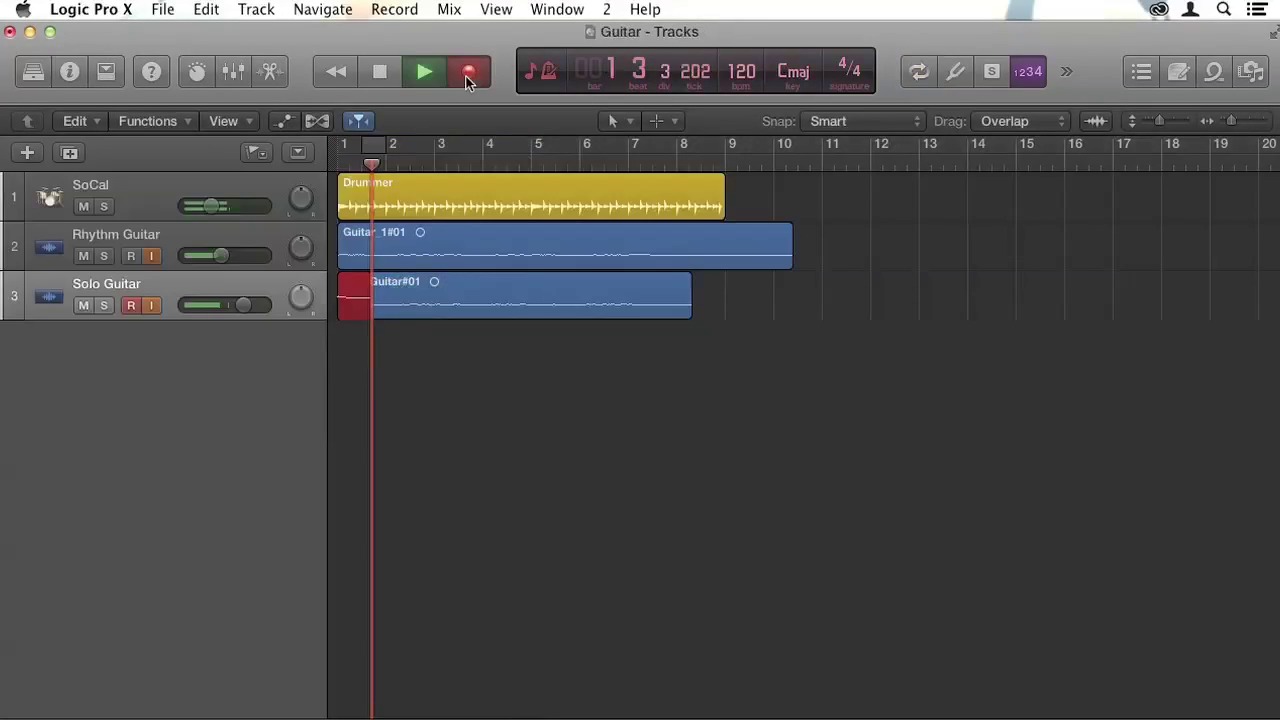
Task: Toggle Catch playhead button
Action: [358, 121]
